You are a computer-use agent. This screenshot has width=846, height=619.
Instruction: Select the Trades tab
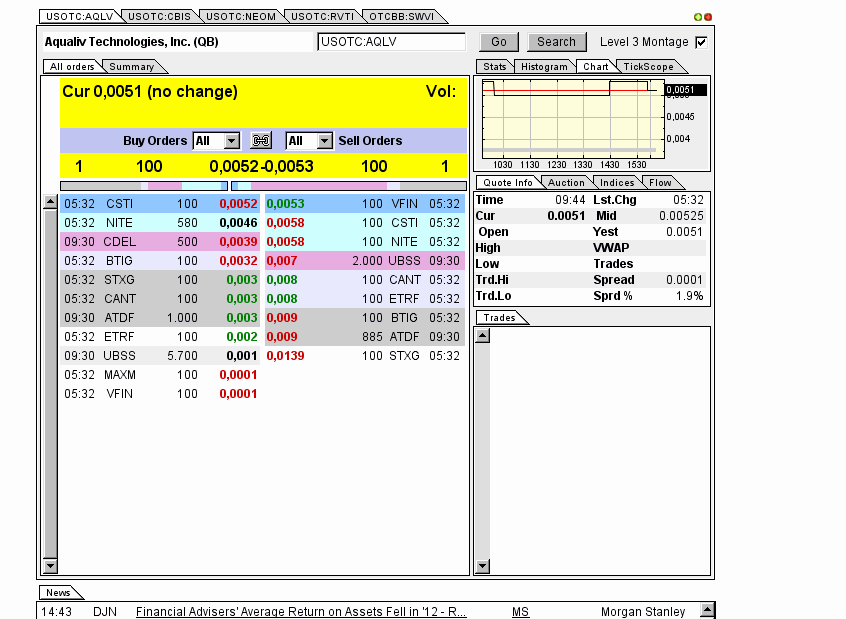[499, 318]
